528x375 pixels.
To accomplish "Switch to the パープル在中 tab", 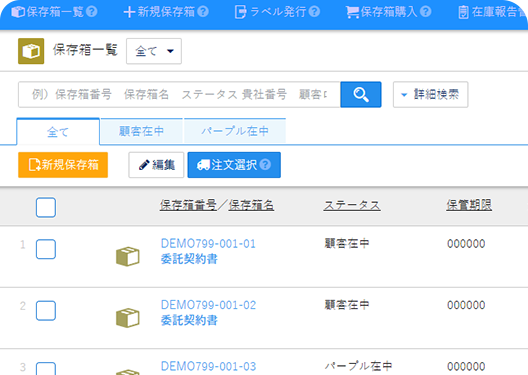I will point(235,131).
